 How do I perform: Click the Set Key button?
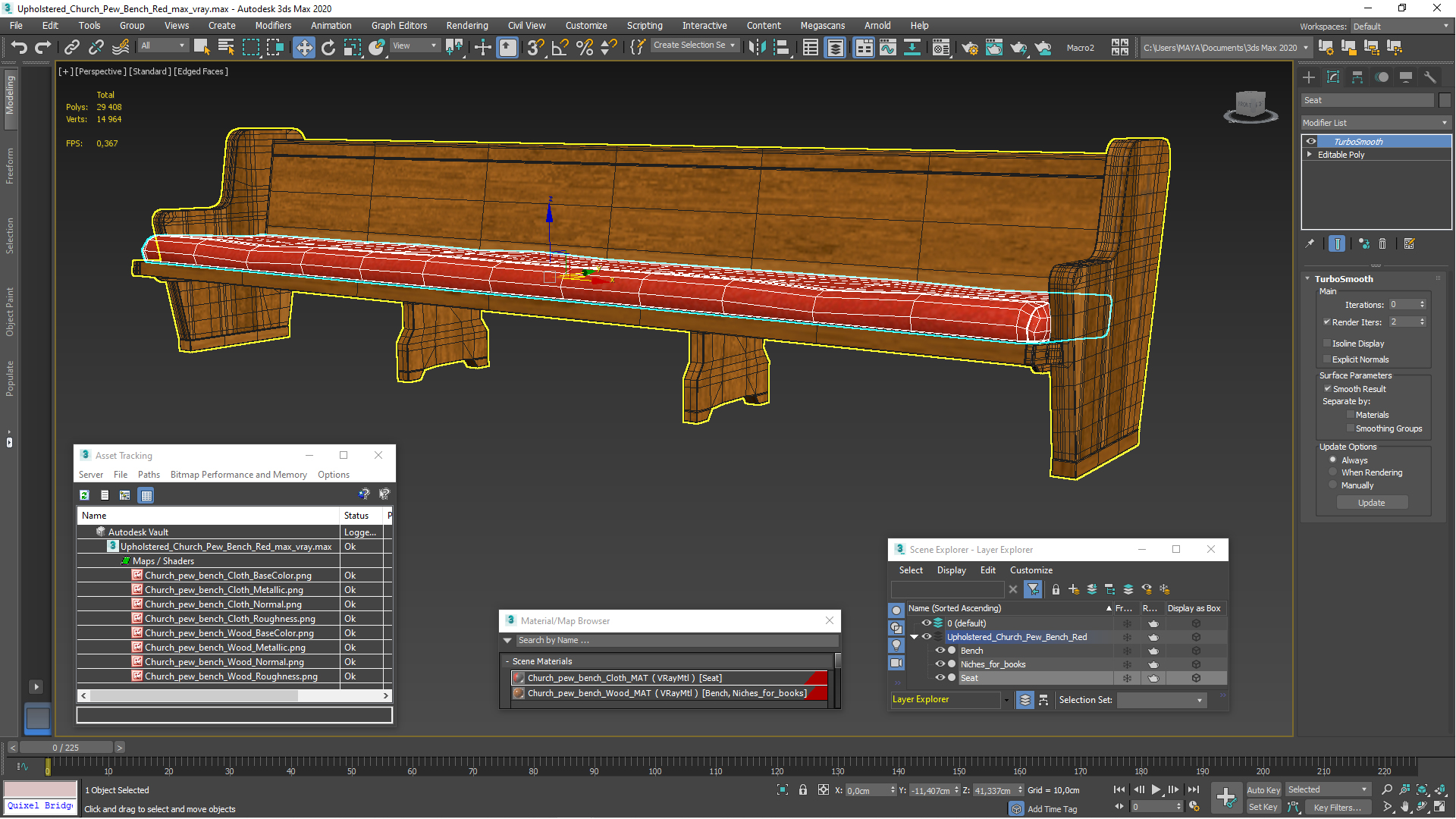click(x=1263, y=808)
